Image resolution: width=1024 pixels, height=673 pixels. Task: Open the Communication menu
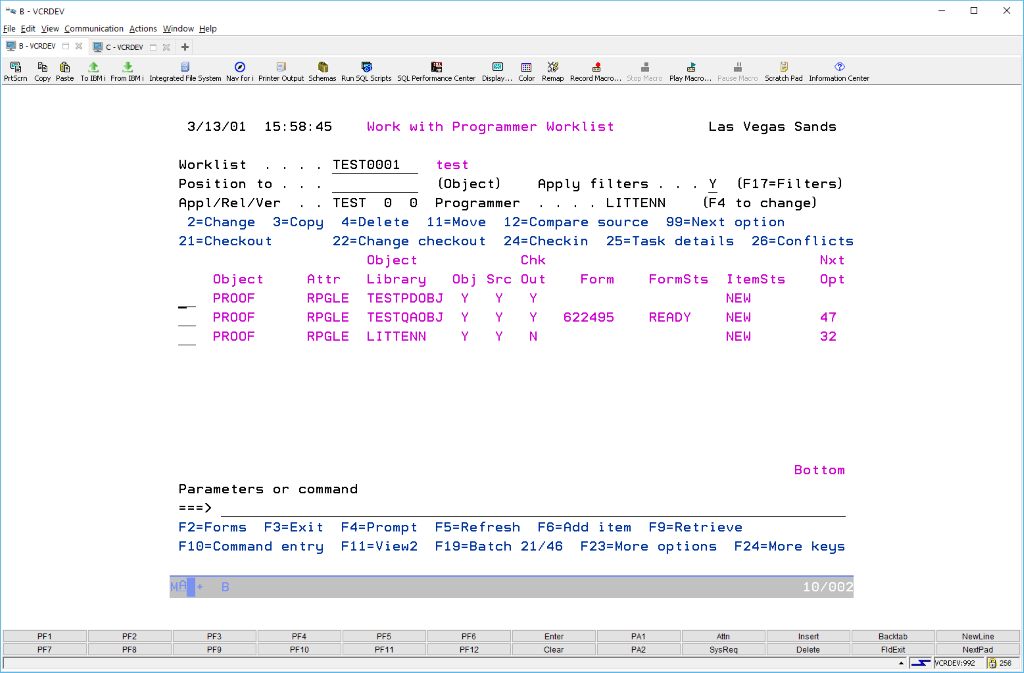[93, 29]
